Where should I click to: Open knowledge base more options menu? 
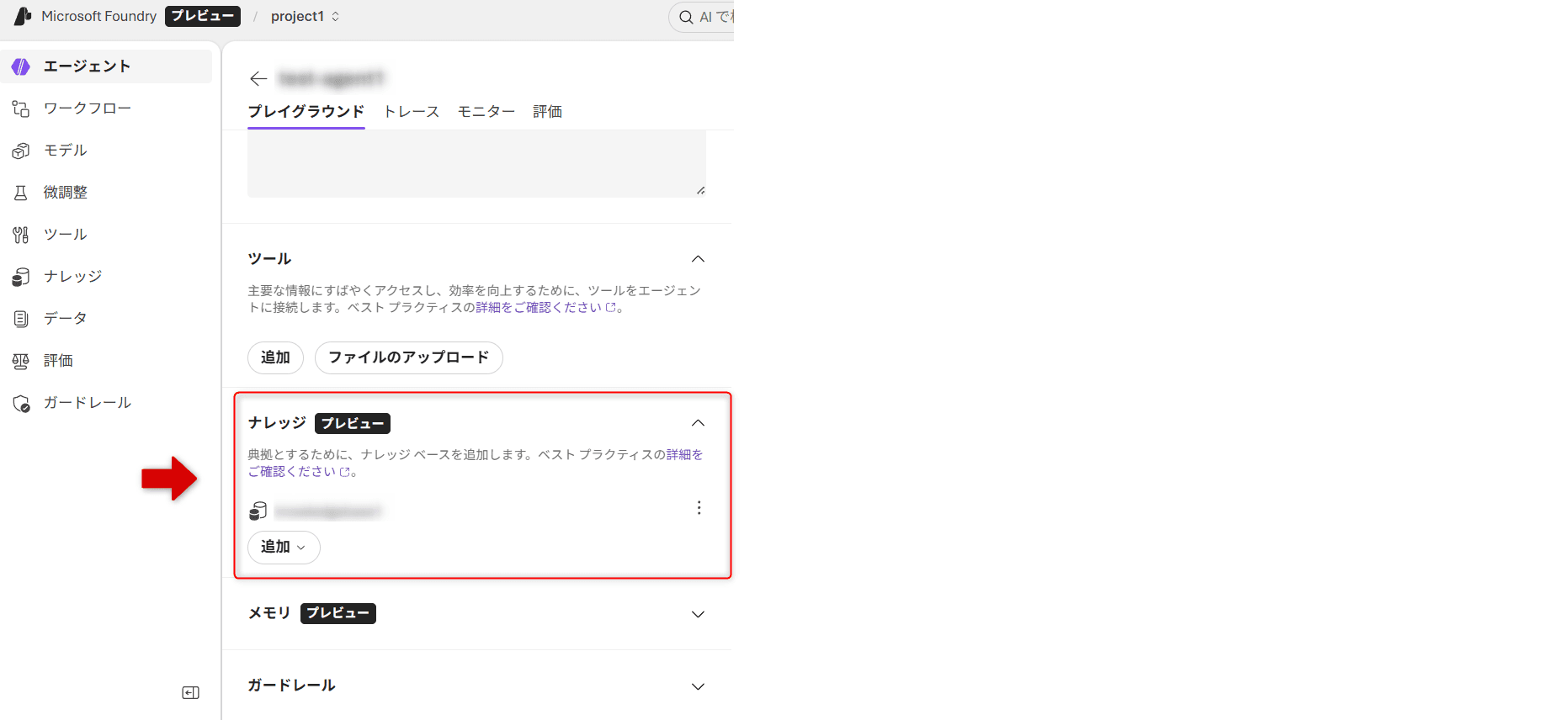tap(699, 508)
